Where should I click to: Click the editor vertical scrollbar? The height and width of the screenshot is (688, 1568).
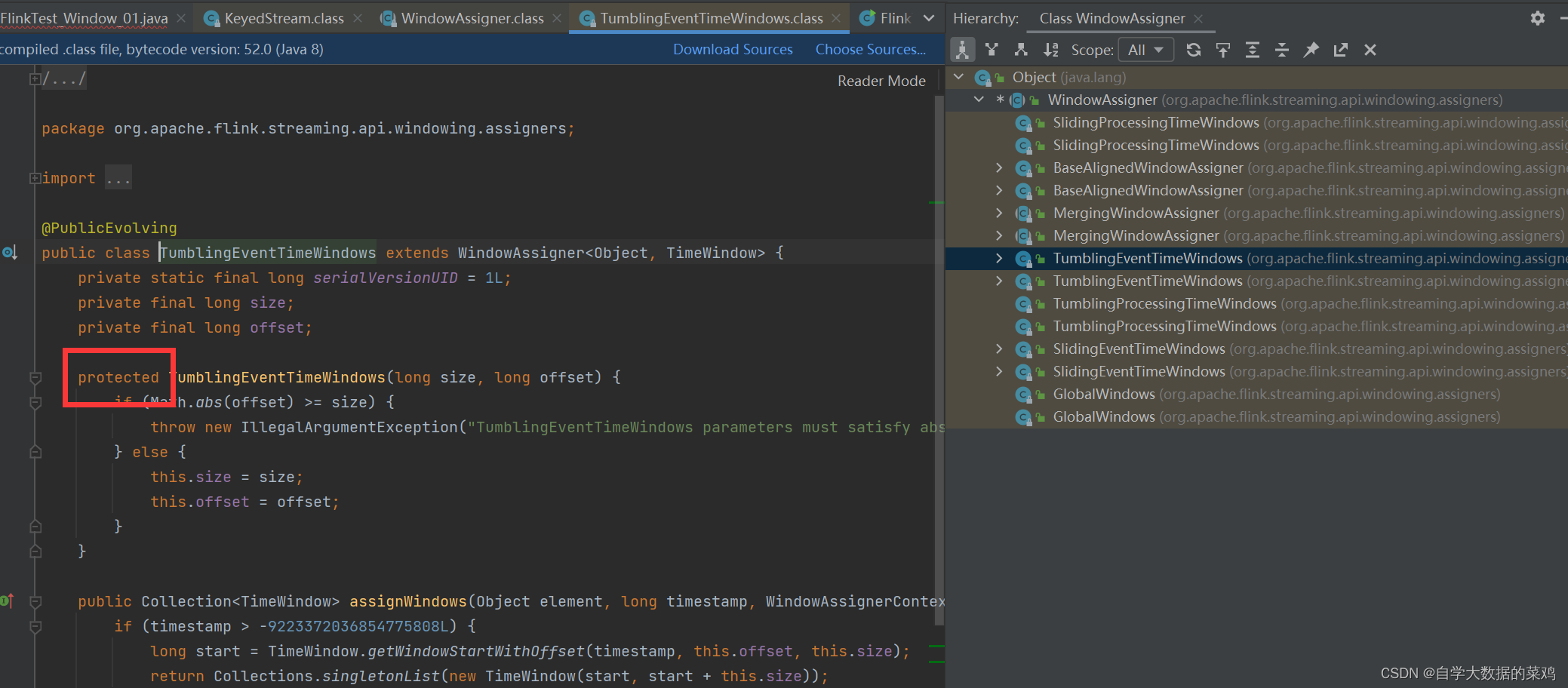click(939, 361)
